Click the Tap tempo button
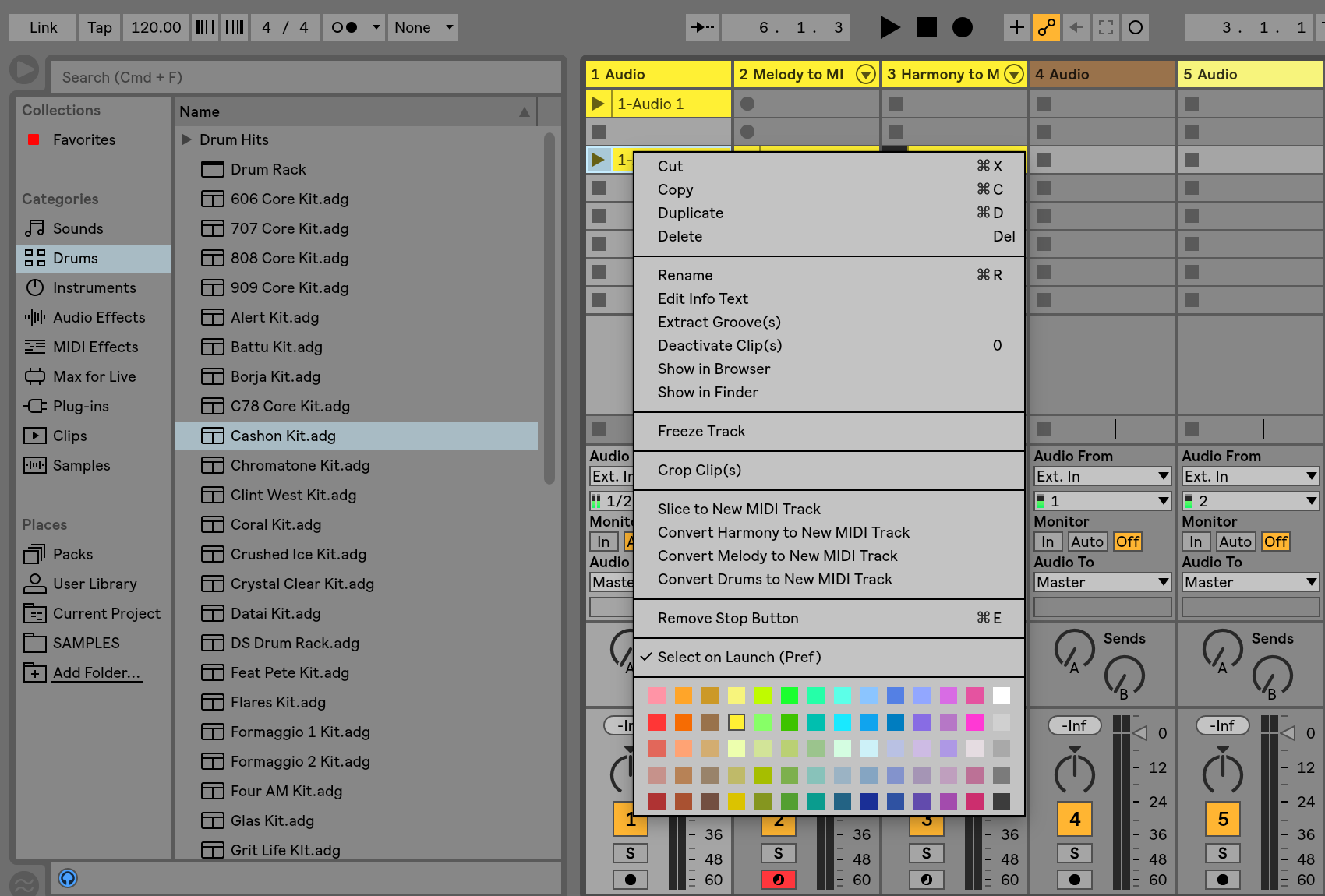The height and width of the screenshot is (896, 1325). (99, 27)
